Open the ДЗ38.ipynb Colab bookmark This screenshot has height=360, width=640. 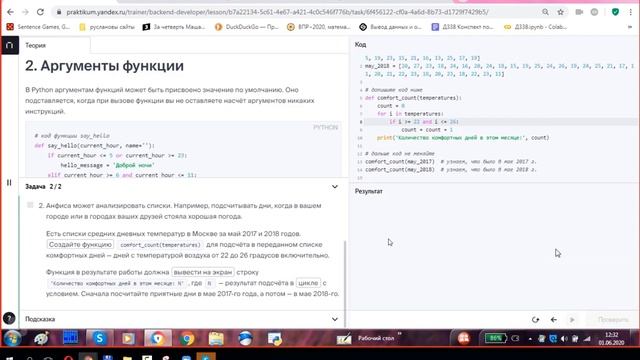[x=535, y=27]
